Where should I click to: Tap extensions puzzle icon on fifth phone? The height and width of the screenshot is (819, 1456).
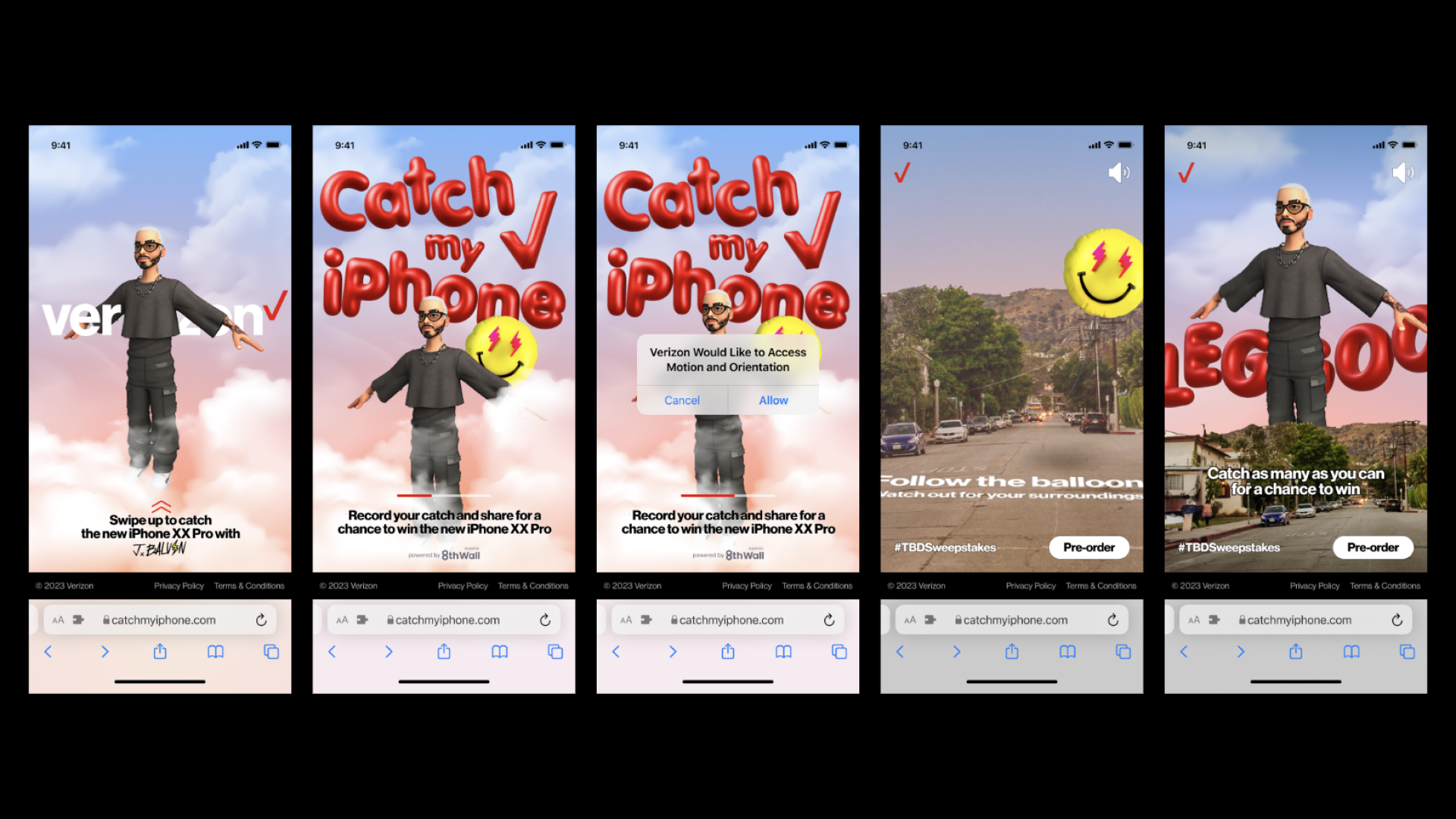pyautogui.click(x=1214, y=620)
